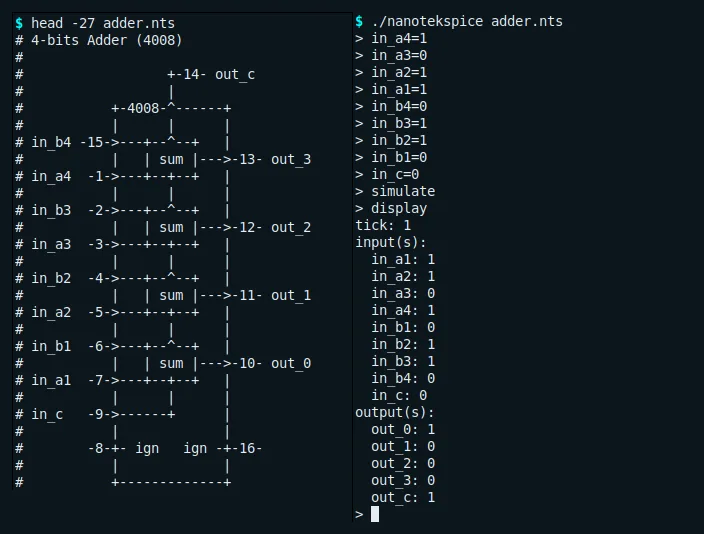Select the '> in_a4=1' prompt line
The height and width of the screenshot is (534, 704).
pos(391,39)
